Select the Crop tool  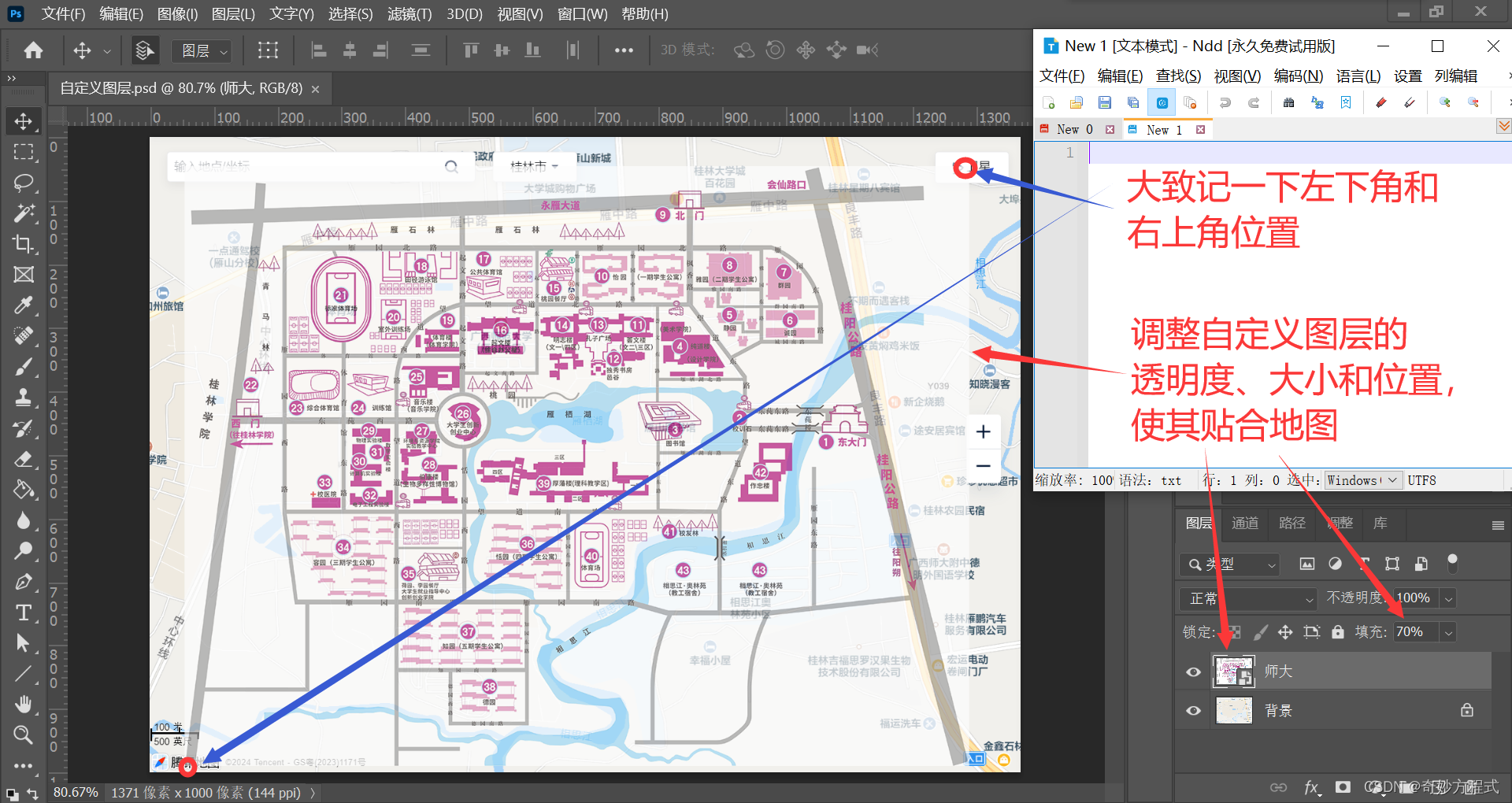click(24, 244)
